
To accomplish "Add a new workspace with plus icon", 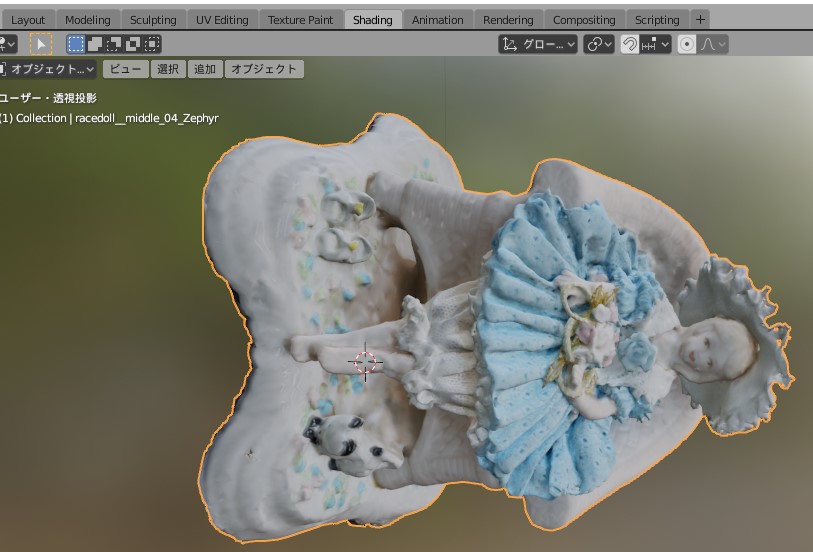I will point(700,19).
